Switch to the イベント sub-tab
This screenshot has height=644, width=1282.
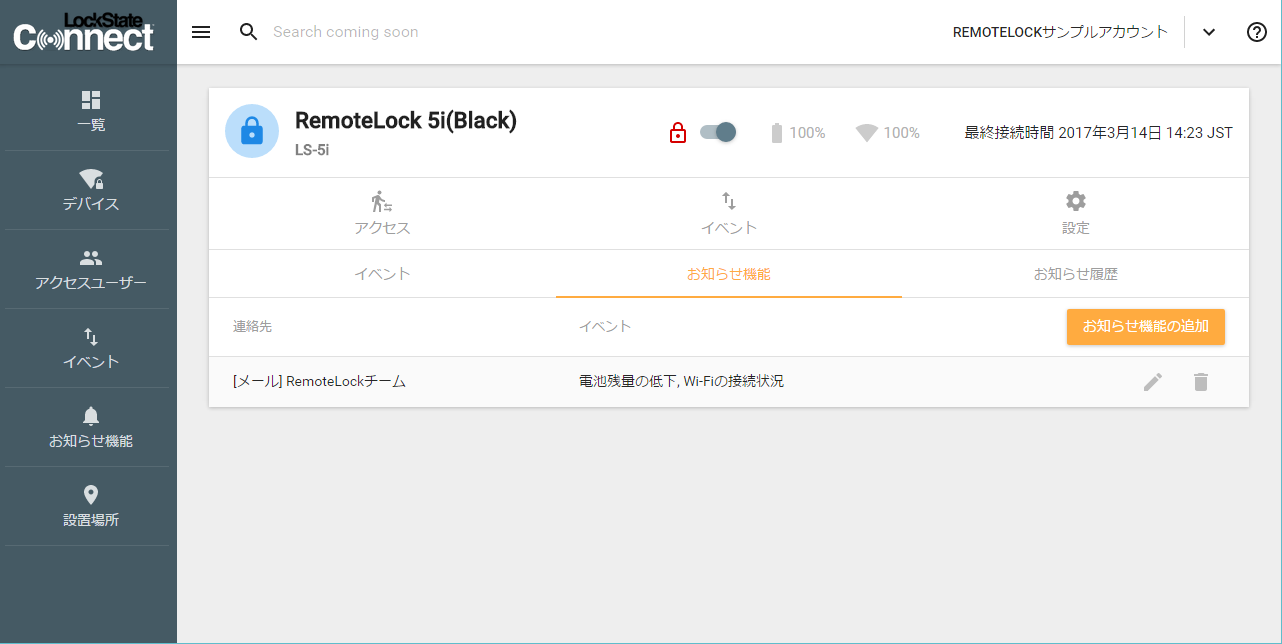(382, 274)
